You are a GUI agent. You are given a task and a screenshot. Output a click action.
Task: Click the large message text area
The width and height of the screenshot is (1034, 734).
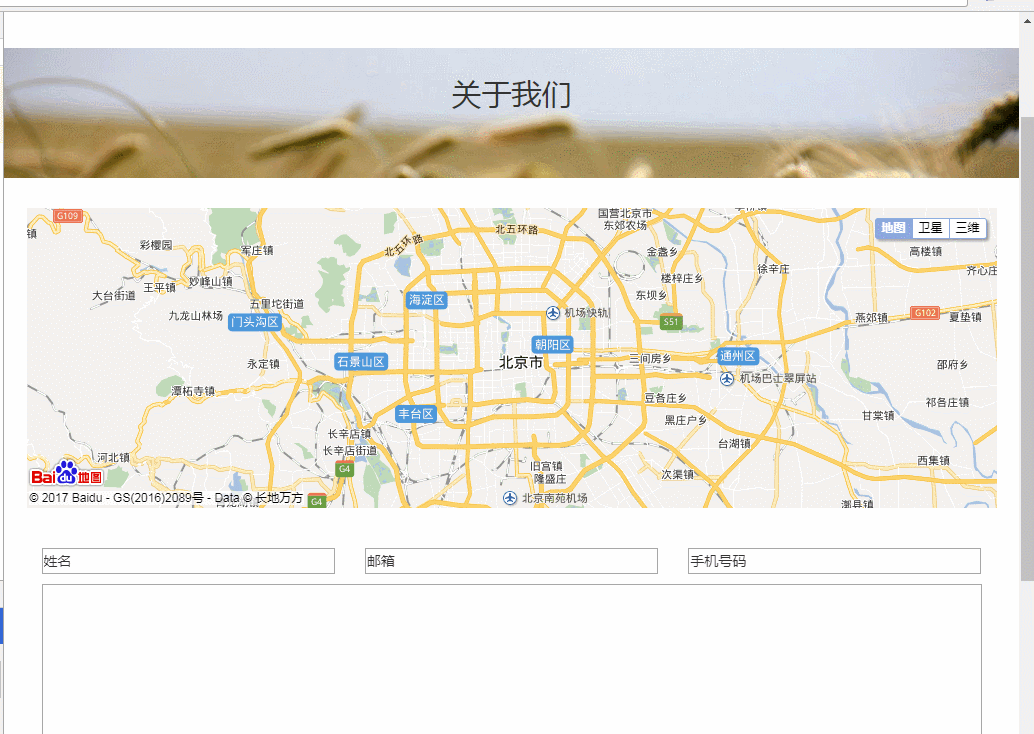point(512,659)
